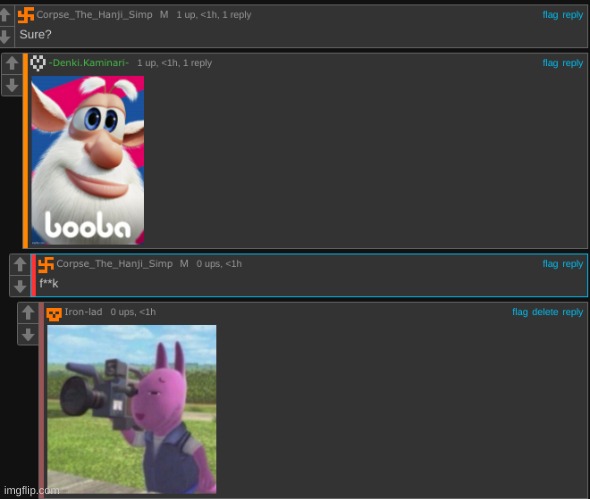Open Corpse_The_Hanji_Simp profile from the 'Sure?' comment
The height and width of the screenshot is (499, 590).
[94, 15]
